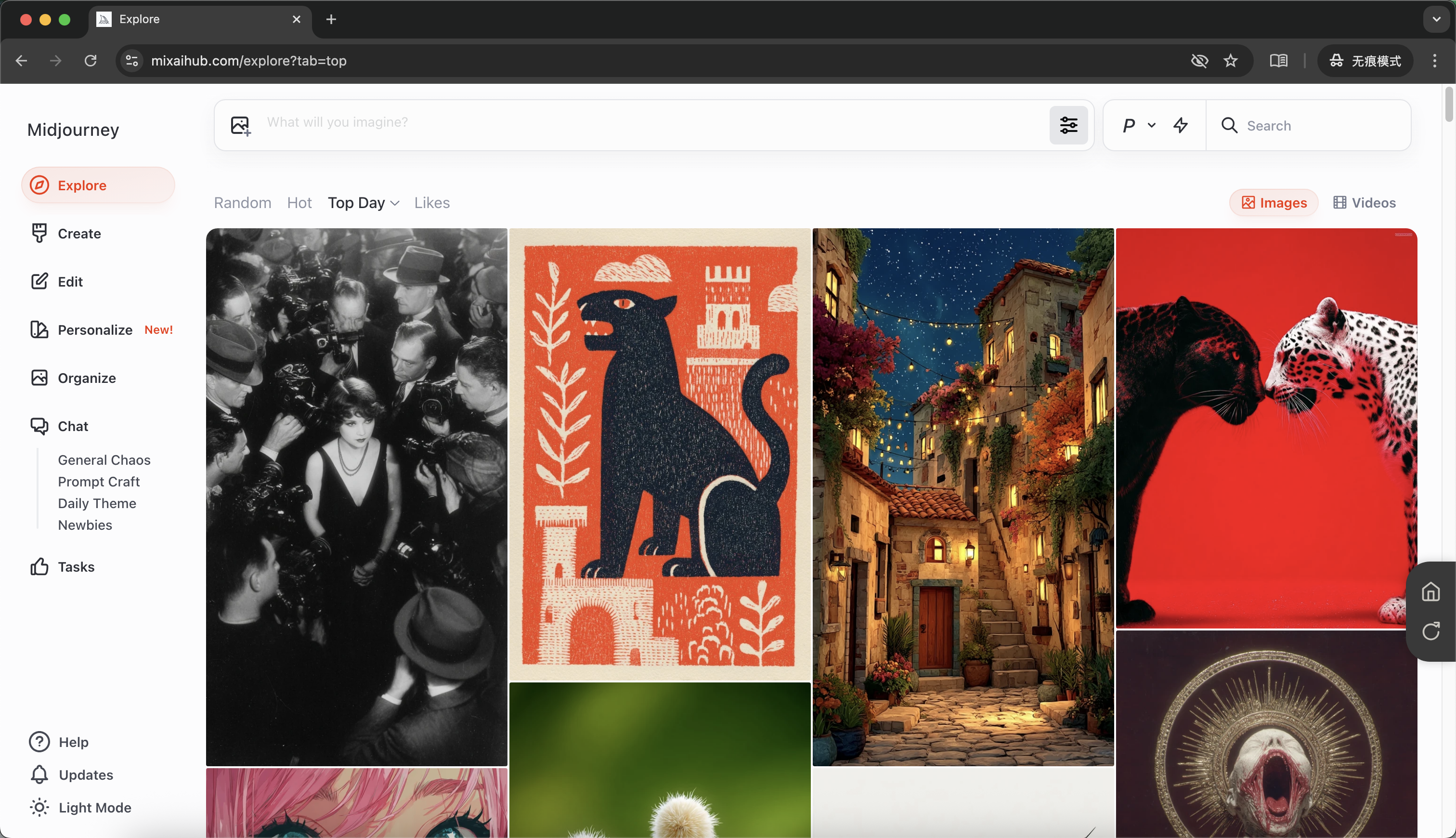Viewport: 1456px width, 838px height.
Task: Click the image upload icon in prompt bar
Action: click(240, 125)
